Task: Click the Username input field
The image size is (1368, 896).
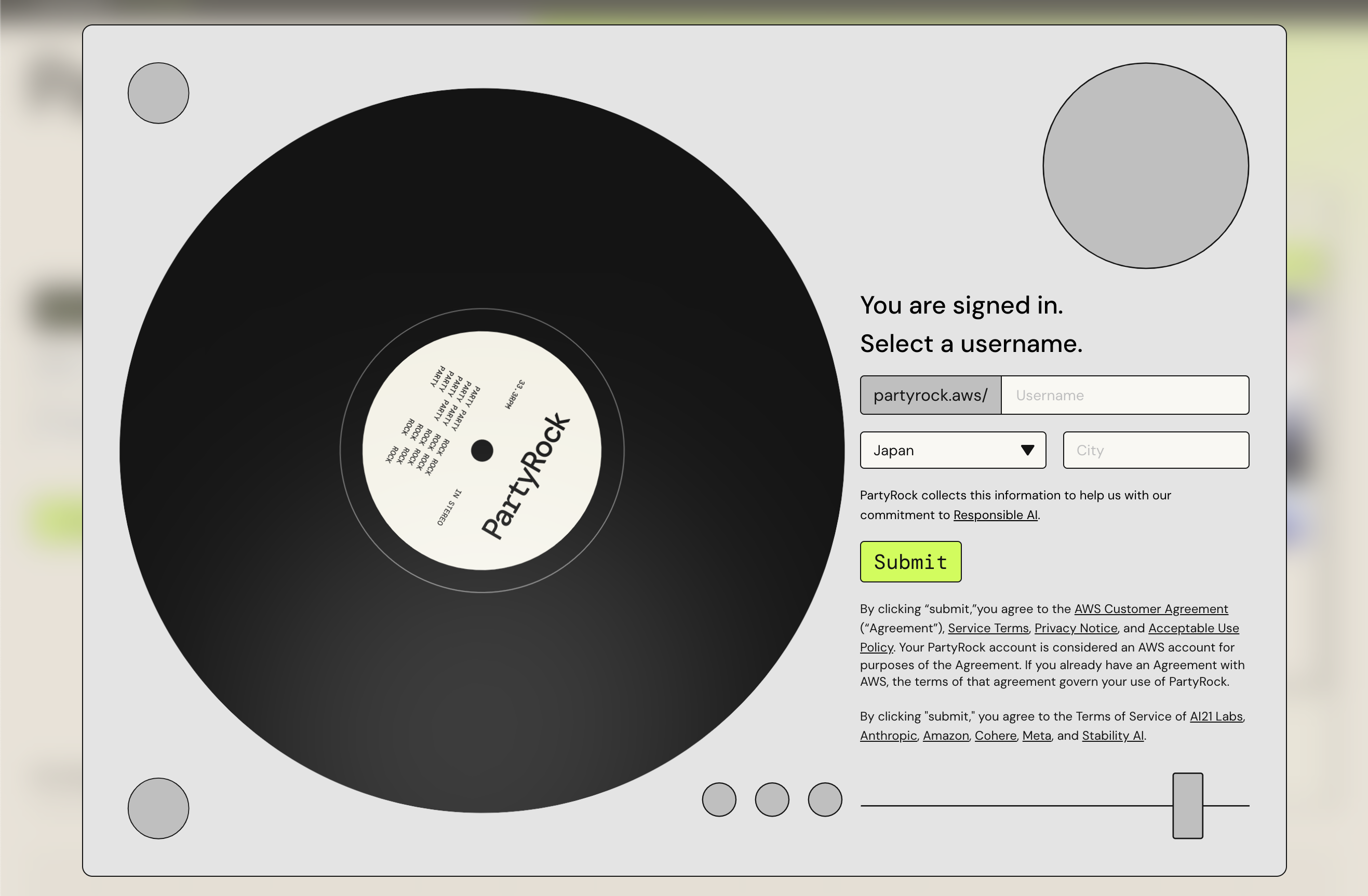Action: [x=1124, y=395]
